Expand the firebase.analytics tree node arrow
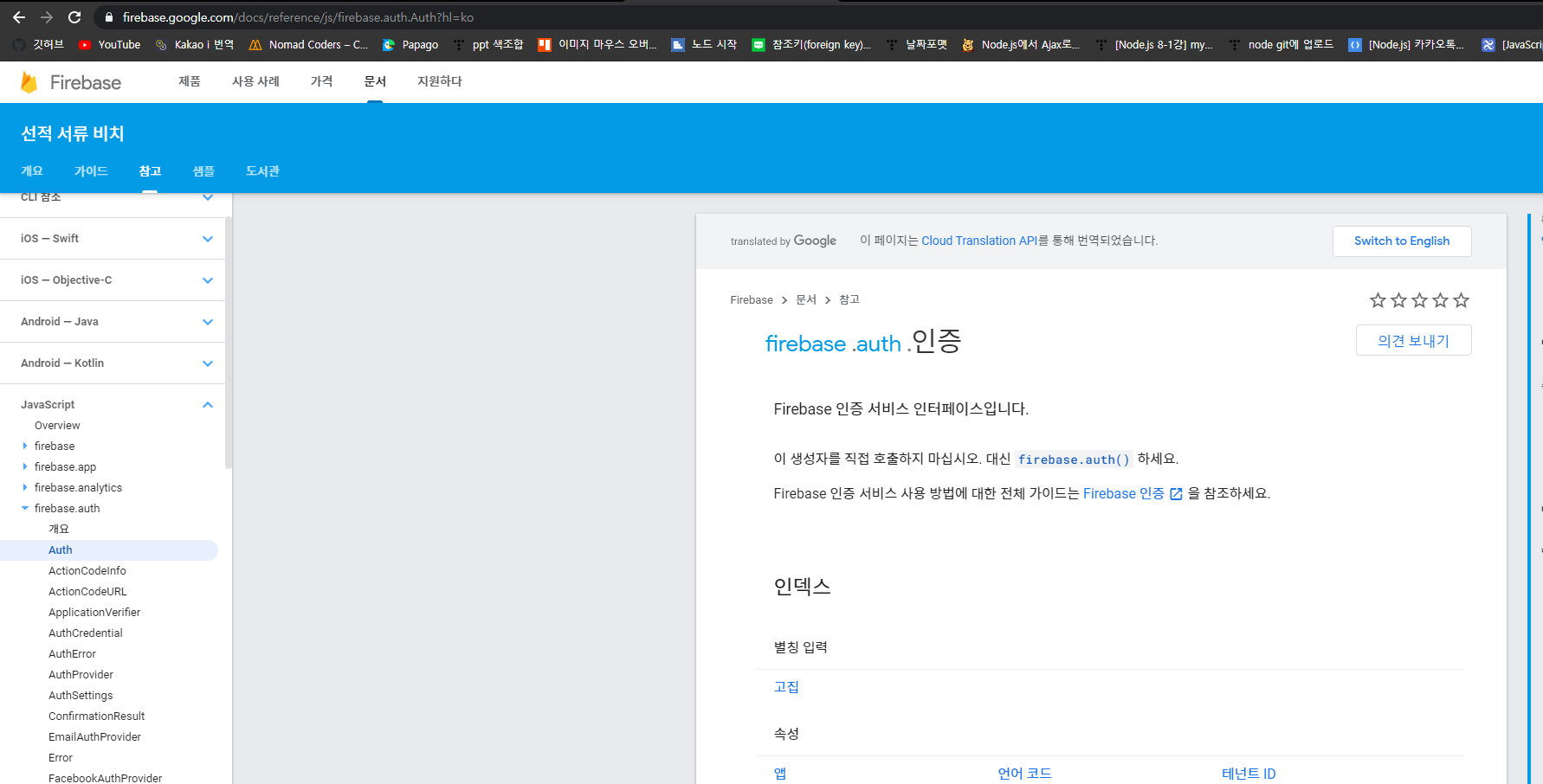Viewport: 1543px width, 784px height. [24, 487]
